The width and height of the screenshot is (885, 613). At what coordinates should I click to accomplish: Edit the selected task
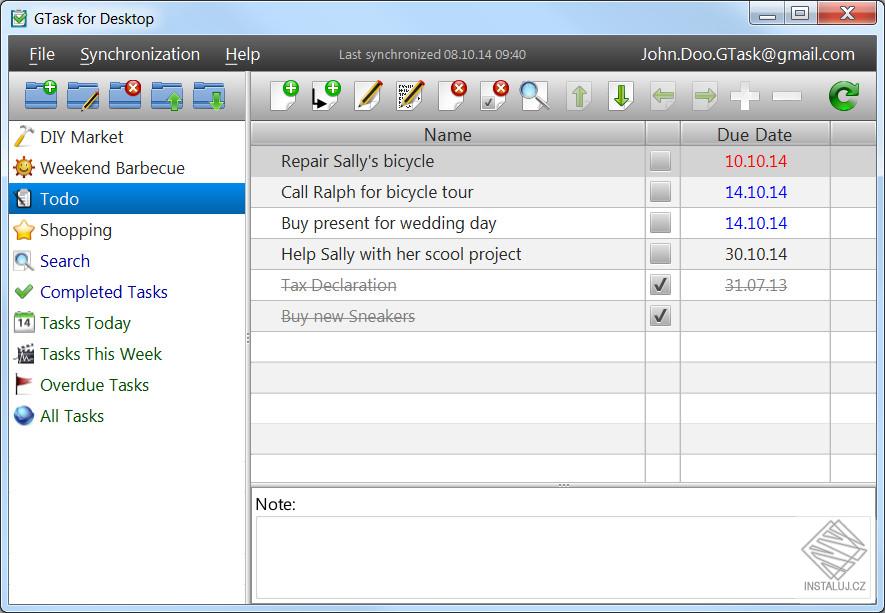pyautogui.click(x=367, y=96)
